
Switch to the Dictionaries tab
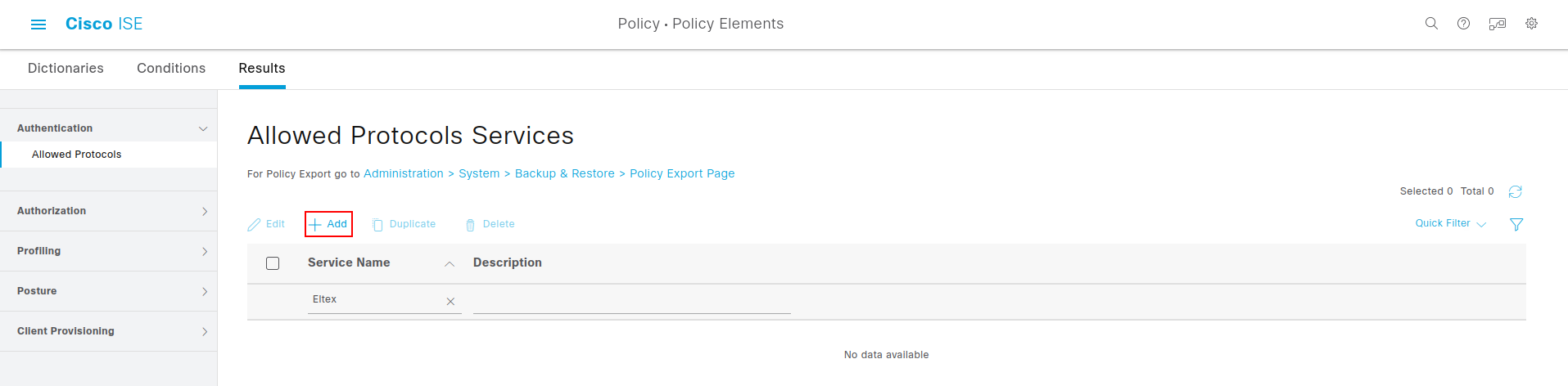tap(66, 69)
